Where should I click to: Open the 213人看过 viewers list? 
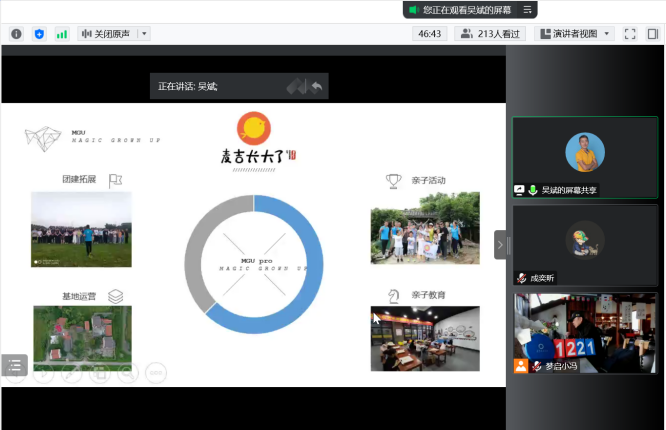490,33
